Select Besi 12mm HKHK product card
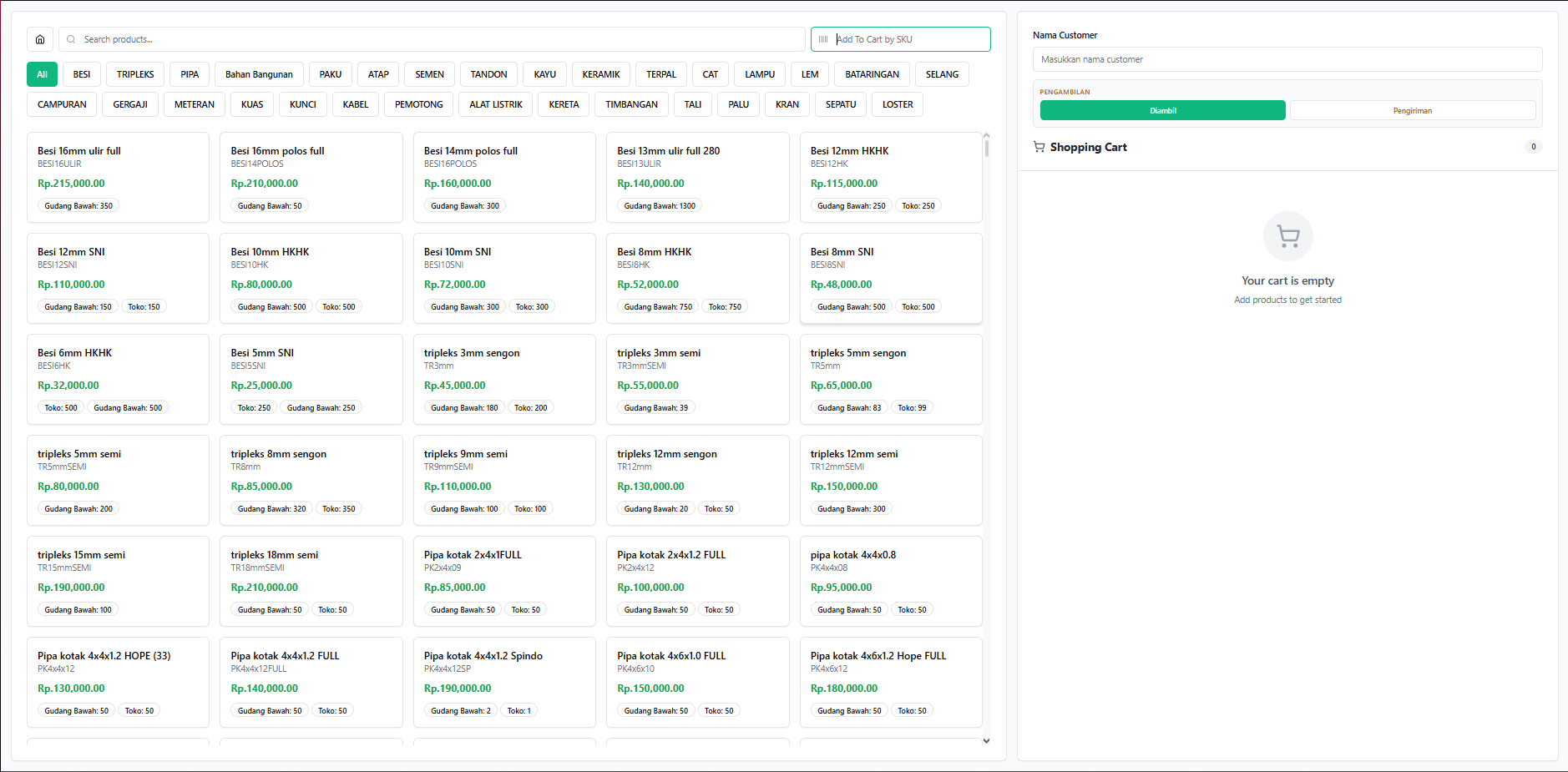This screenshot has height=772, width=1568. tap(891, 177)
